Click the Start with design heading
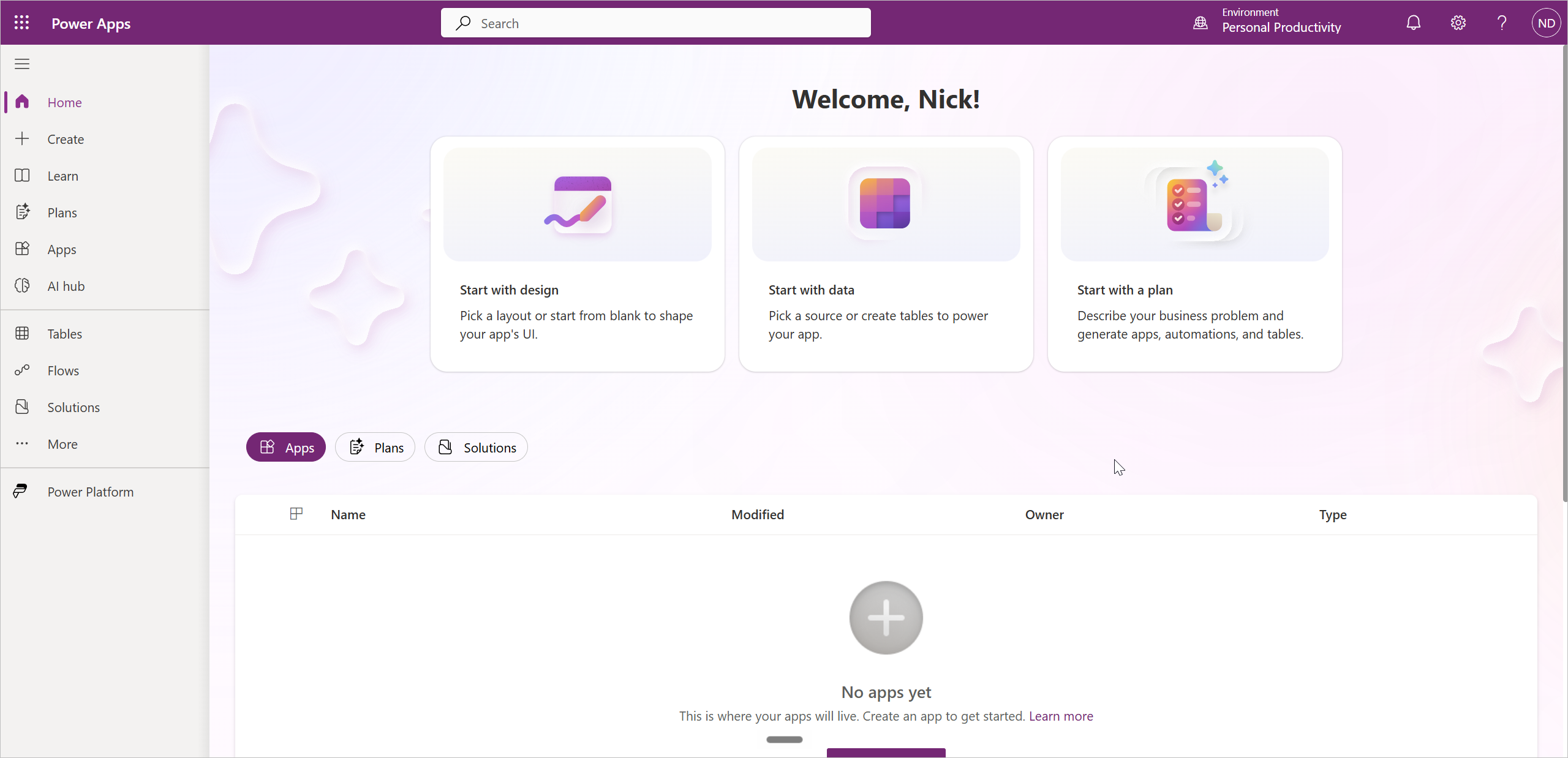1568x758 pixels. click(x=509, y=290)
